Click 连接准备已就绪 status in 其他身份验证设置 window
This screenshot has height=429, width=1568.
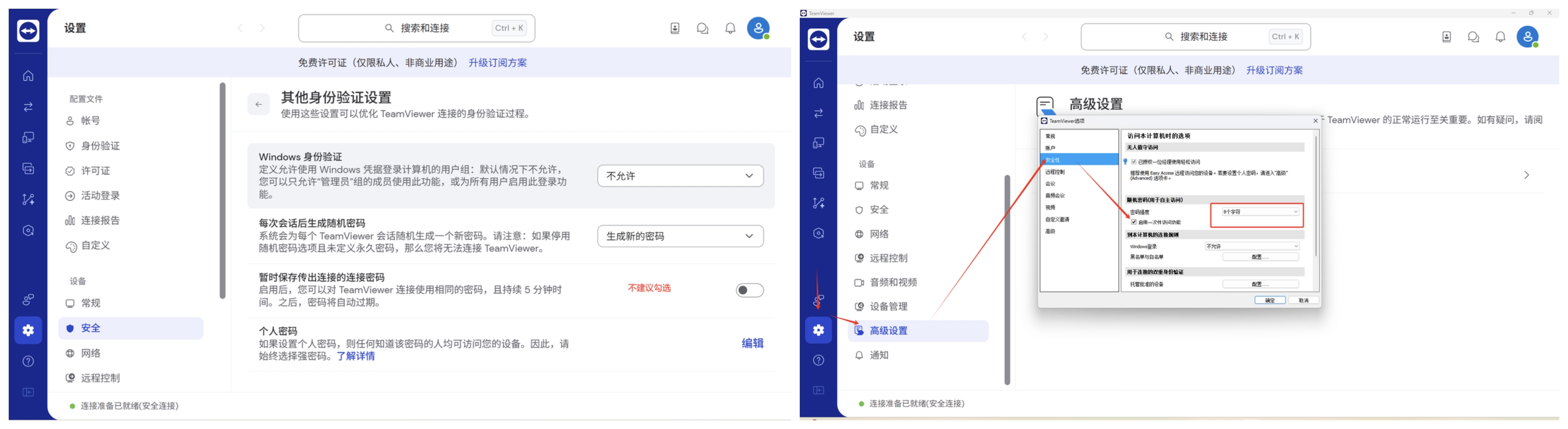(124, 406)
